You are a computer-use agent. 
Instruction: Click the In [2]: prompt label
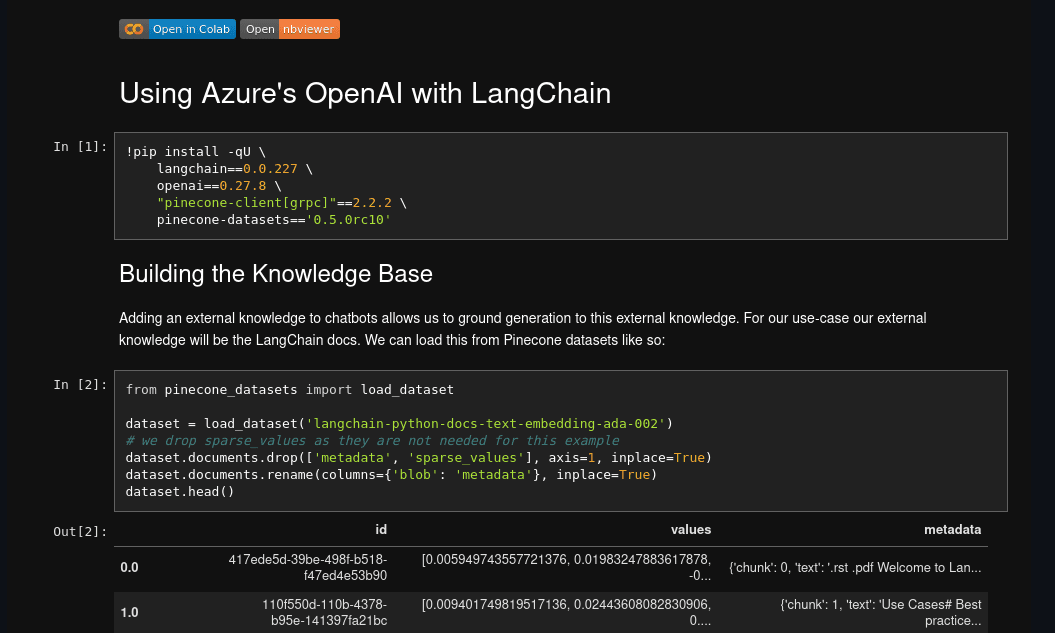(x=80, y=384)
